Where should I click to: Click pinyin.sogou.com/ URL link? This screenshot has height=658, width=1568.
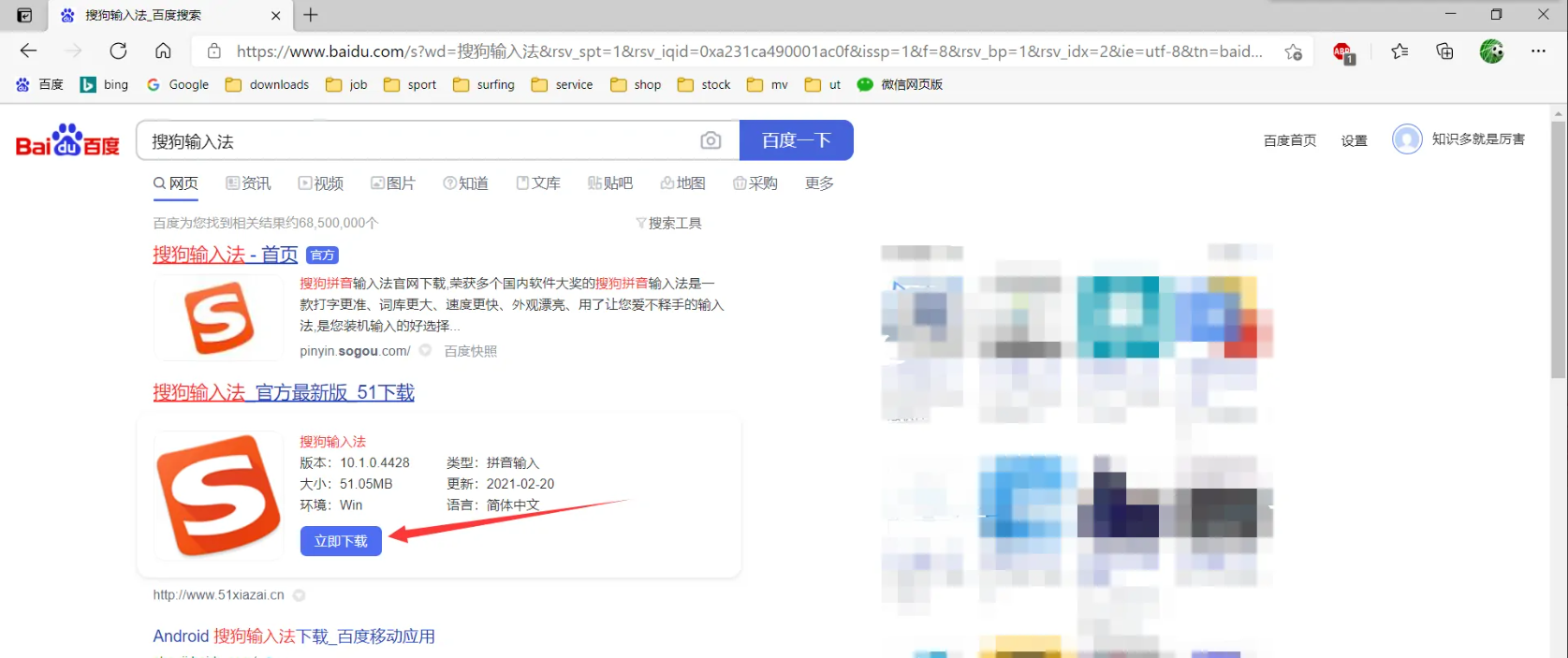(355, 351)
